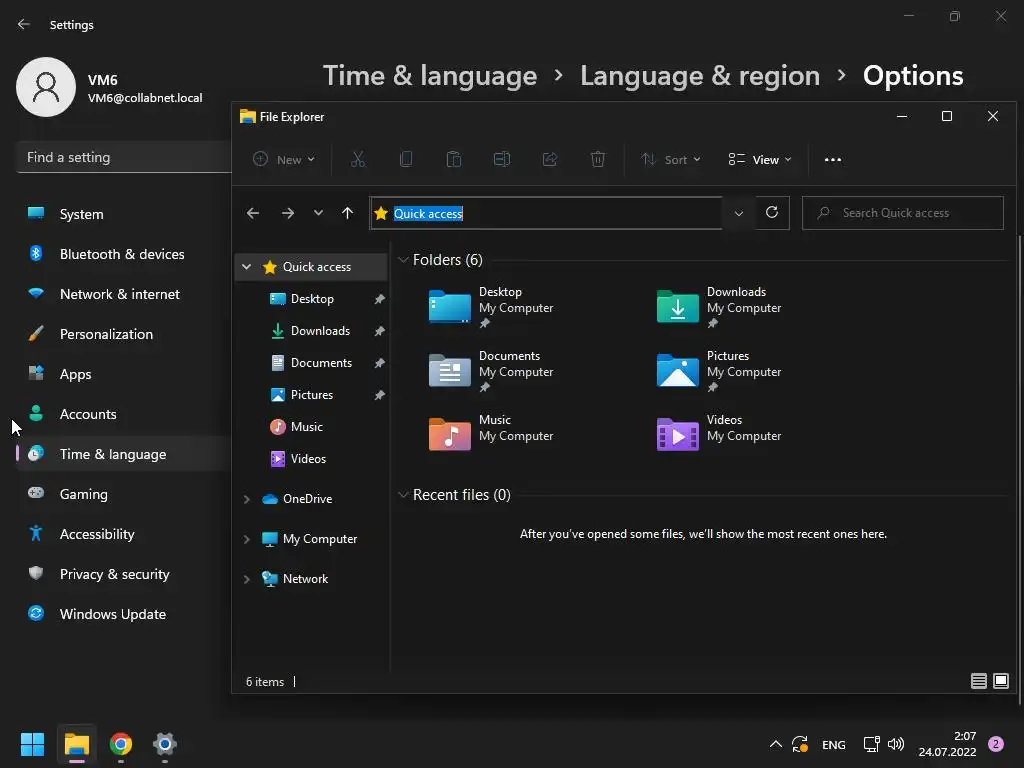Click the Find a setting search box
Image resolution: width=1024 pixels, height=768 pixels.
tap(124, 157)
